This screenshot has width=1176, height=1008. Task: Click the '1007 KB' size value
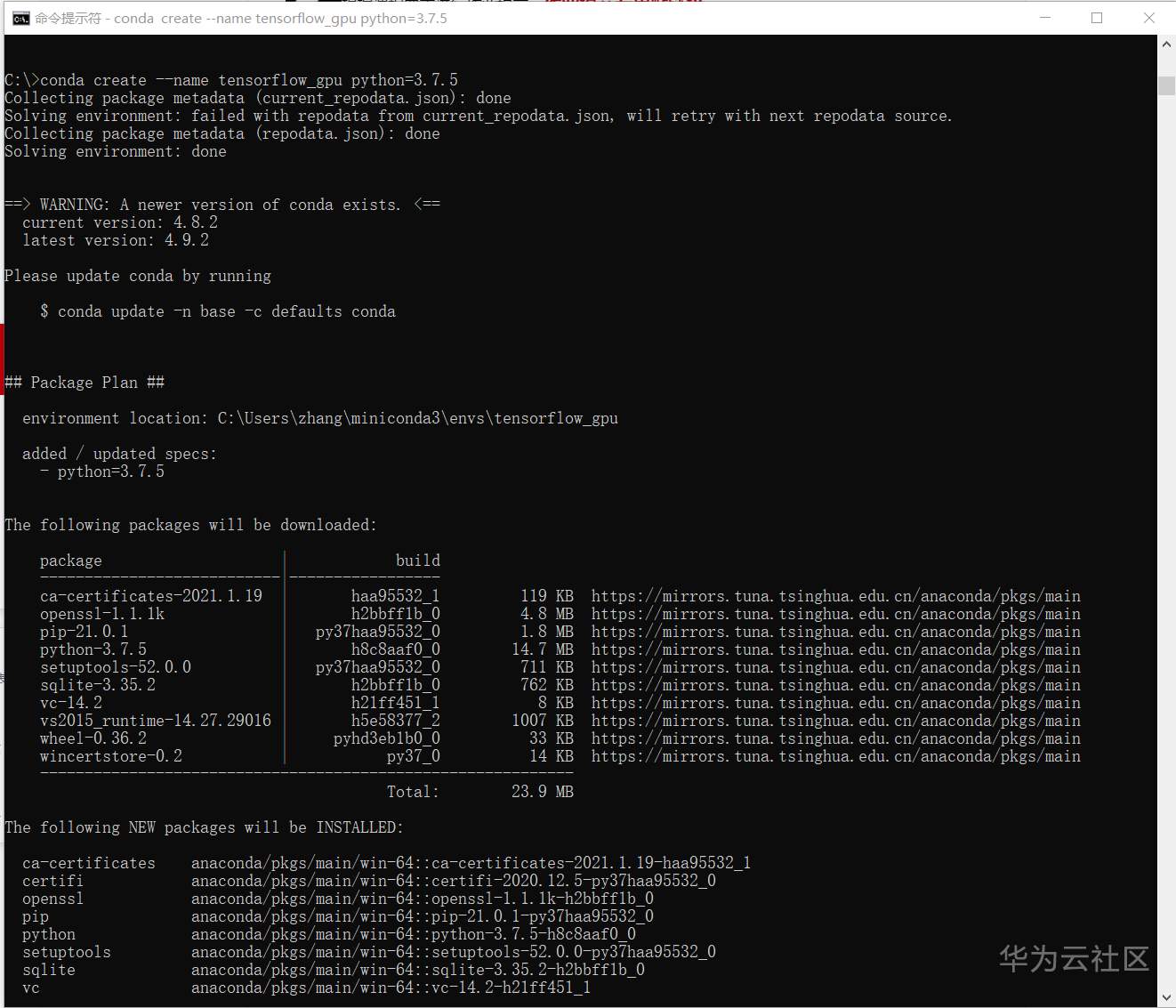(x=543, y=721)
